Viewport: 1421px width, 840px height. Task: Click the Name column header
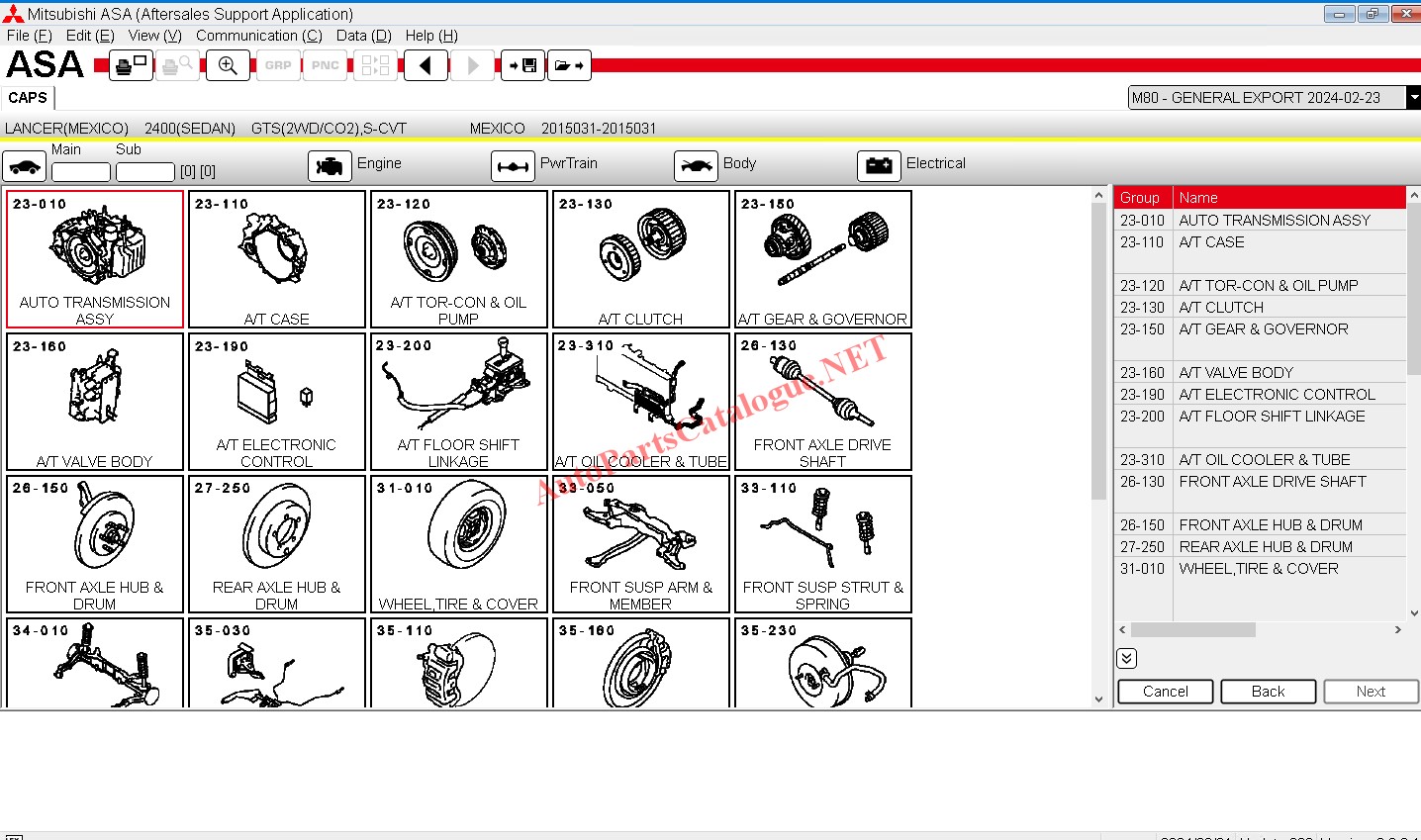coord(1289,198)
